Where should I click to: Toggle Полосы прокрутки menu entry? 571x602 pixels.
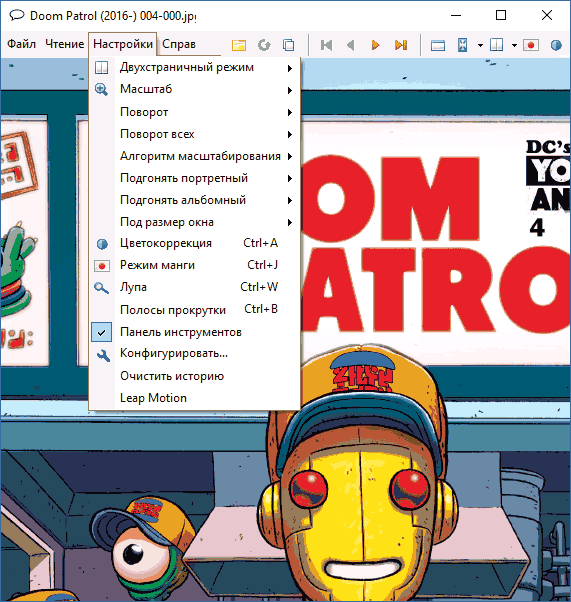click(x=195, y=309)
